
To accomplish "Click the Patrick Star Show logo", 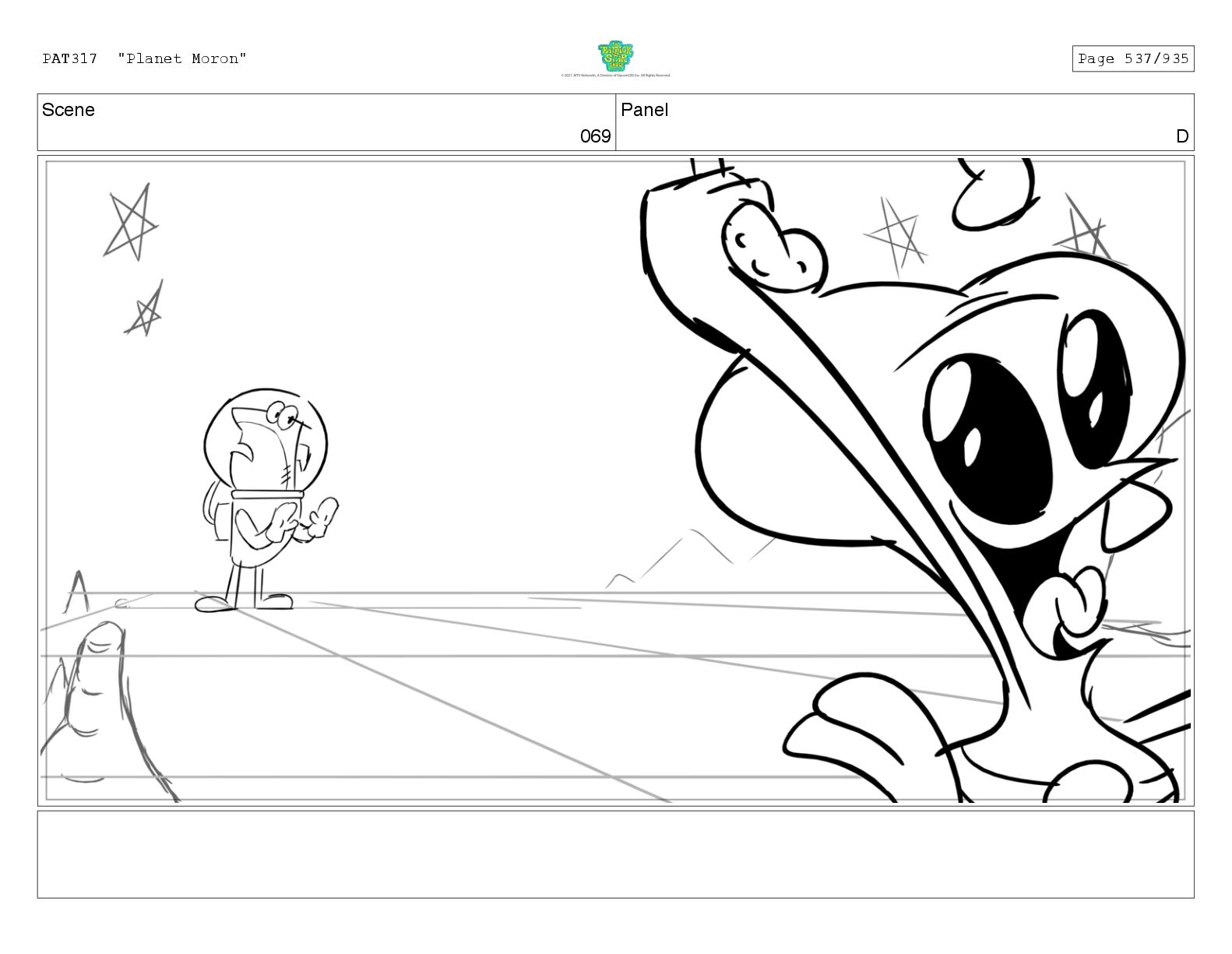I will pyautogui.click(x=615, y=56).
